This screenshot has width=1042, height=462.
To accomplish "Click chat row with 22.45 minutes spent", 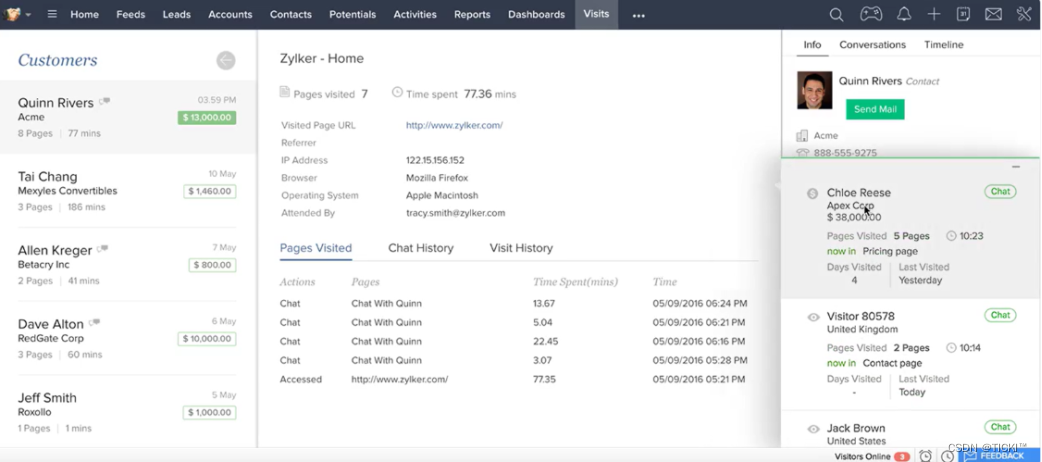I will pos(518,341).
